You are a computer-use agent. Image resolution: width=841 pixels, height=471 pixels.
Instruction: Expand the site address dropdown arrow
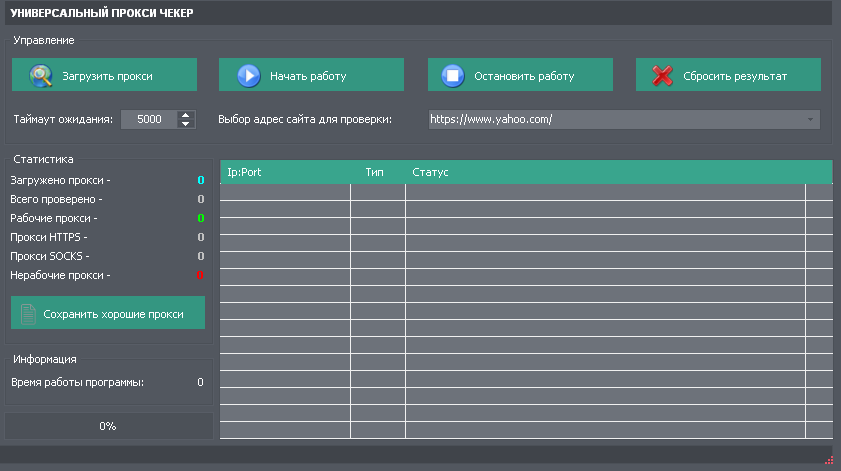pyautogui.click(x=809, y=120)
